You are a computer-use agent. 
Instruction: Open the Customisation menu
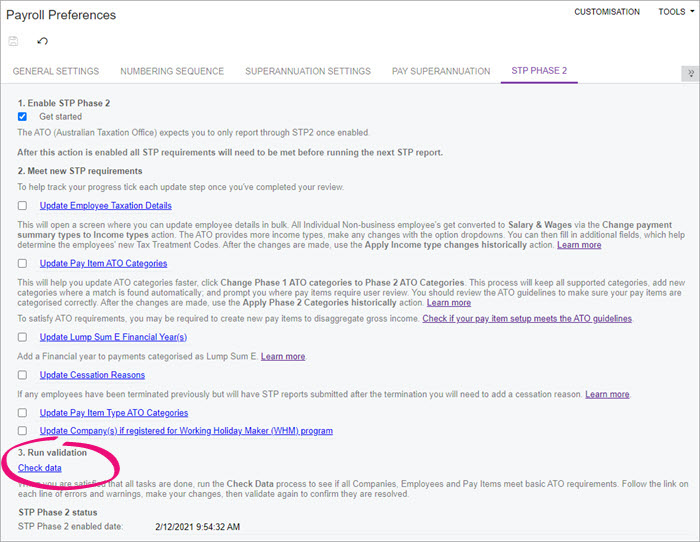click(x=606, y=12)
